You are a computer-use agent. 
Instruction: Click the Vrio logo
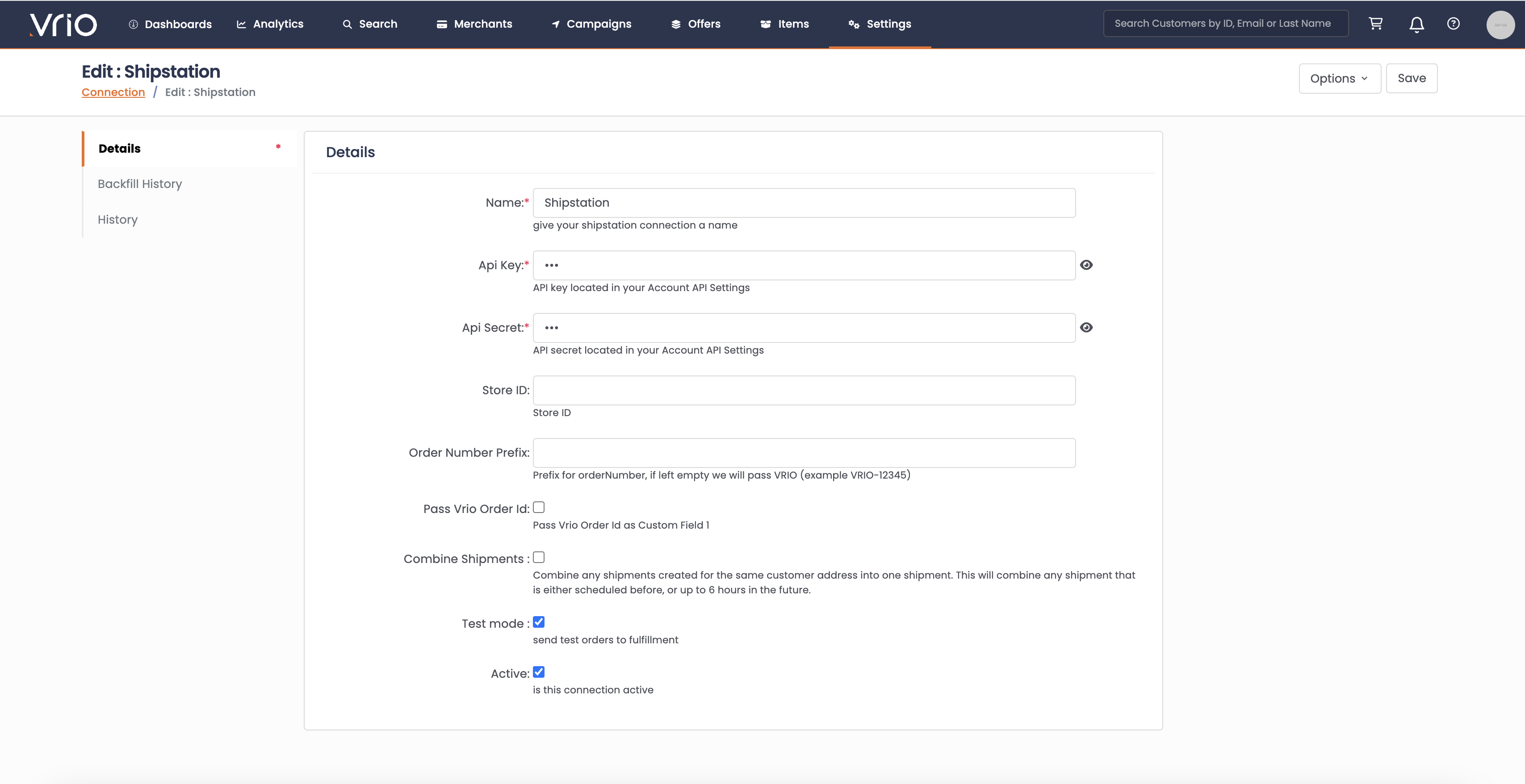click(x=63, y=24)
